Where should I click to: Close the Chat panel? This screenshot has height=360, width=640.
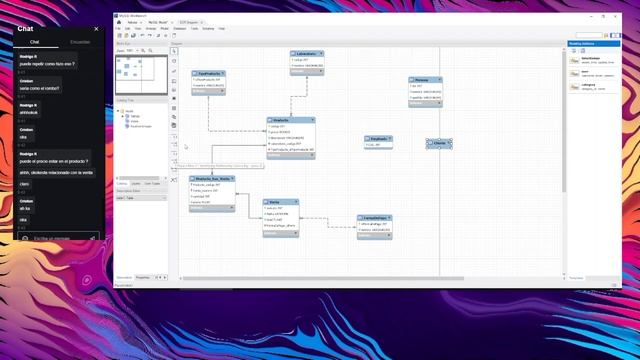click(96, 29)
